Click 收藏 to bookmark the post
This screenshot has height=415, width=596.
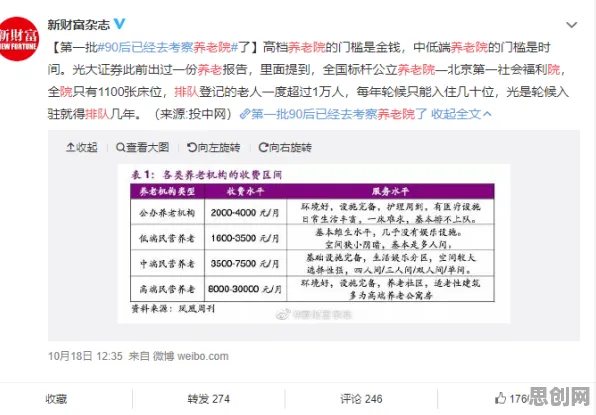pos(56,399)
